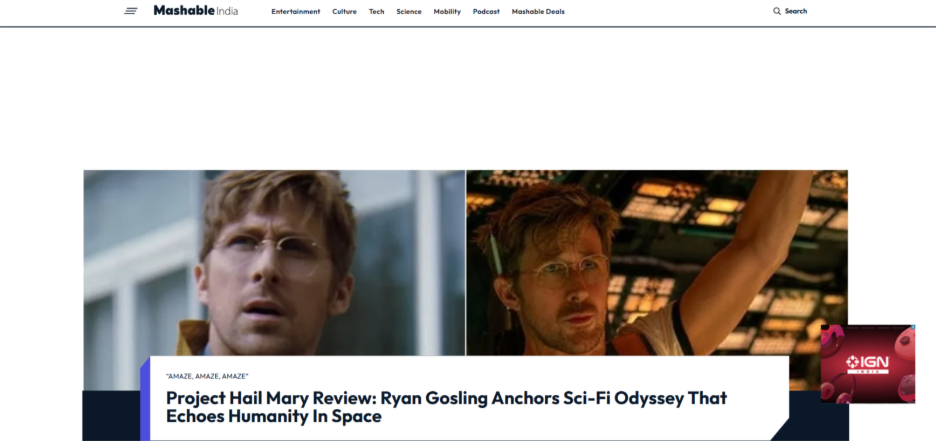Click the "AMAZE, AMAZE, AMAZE" tag
The width and height of the screenshot is (936, 441).
point(207,376)
